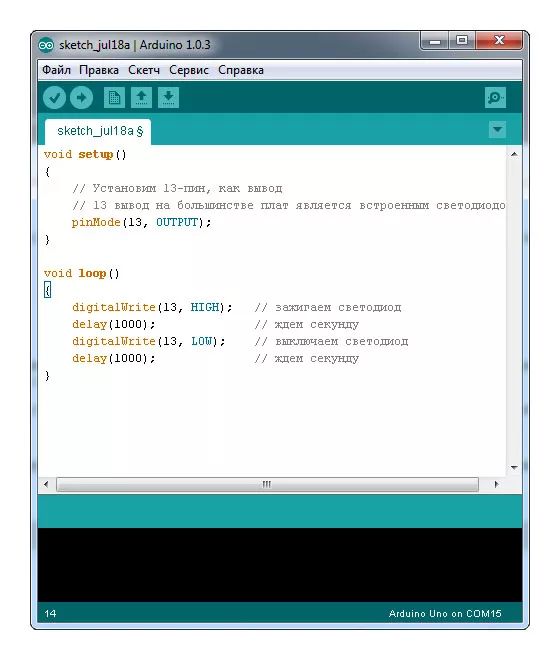Click the Arduino logo in title bar
Viewport: 560px width, 660px height.
pyautogui.click(x=46, y=45)
